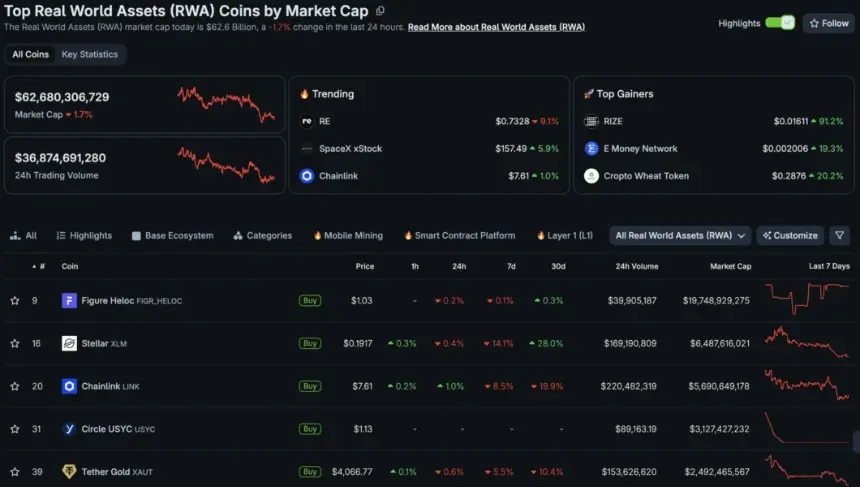
Task: Select the Base Ecosystem filter tab
Action: 173,235
